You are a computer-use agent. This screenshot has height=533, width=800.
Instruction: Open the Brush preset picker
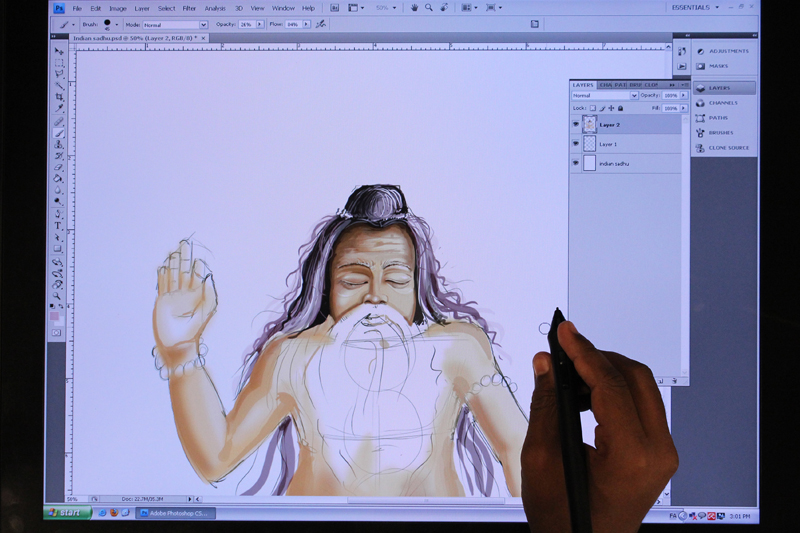[x=108, y=24]
